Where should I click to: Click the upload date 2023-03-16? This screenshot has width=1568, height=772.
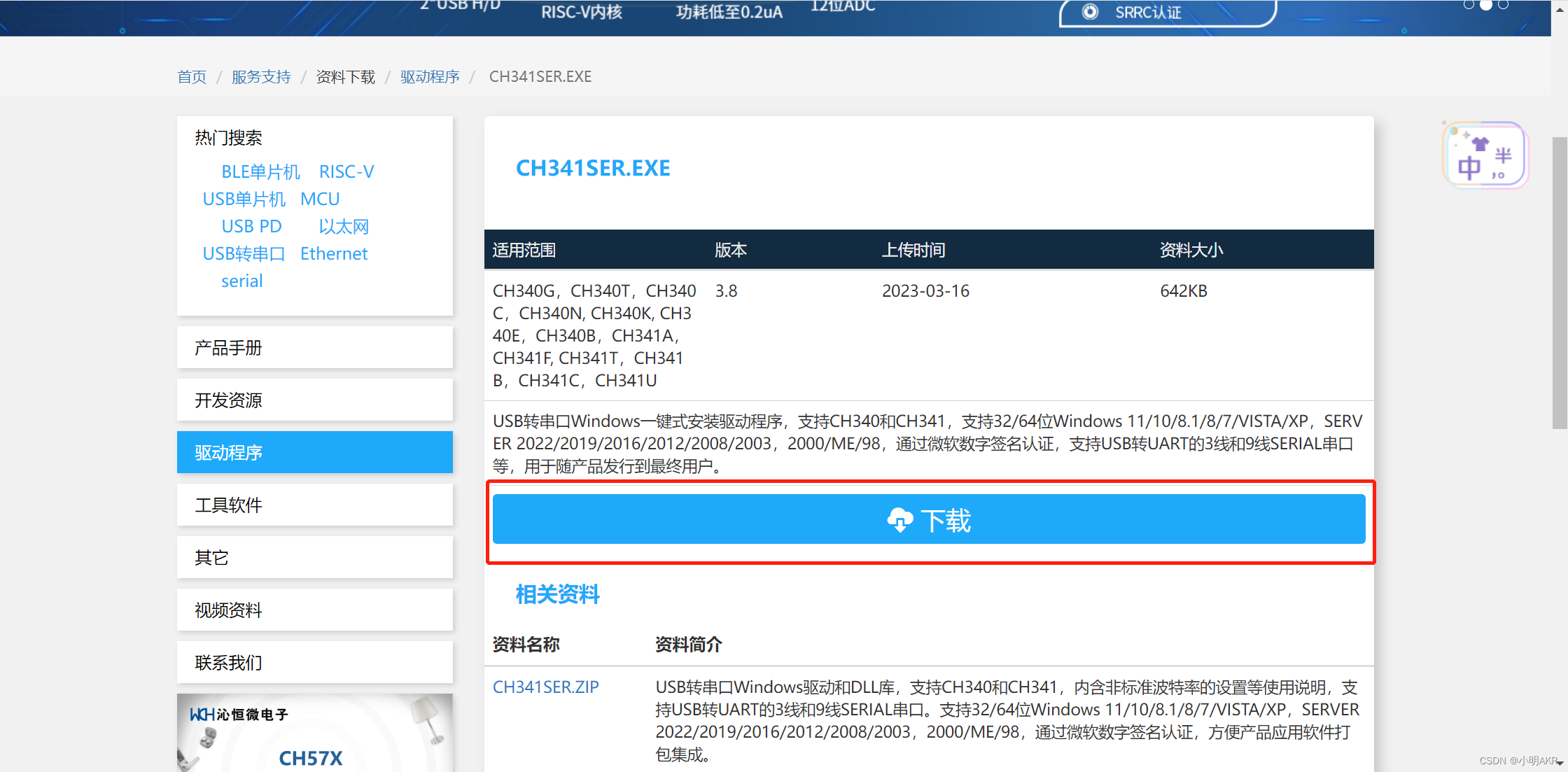pyautogui.click(x=925, y=290)
